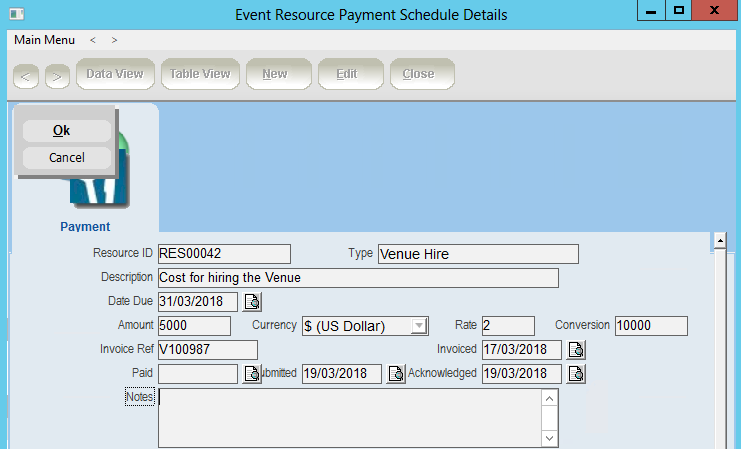The image size is (741, 449).
Task: Click into the Notes text area
Action: click(349, 417)
